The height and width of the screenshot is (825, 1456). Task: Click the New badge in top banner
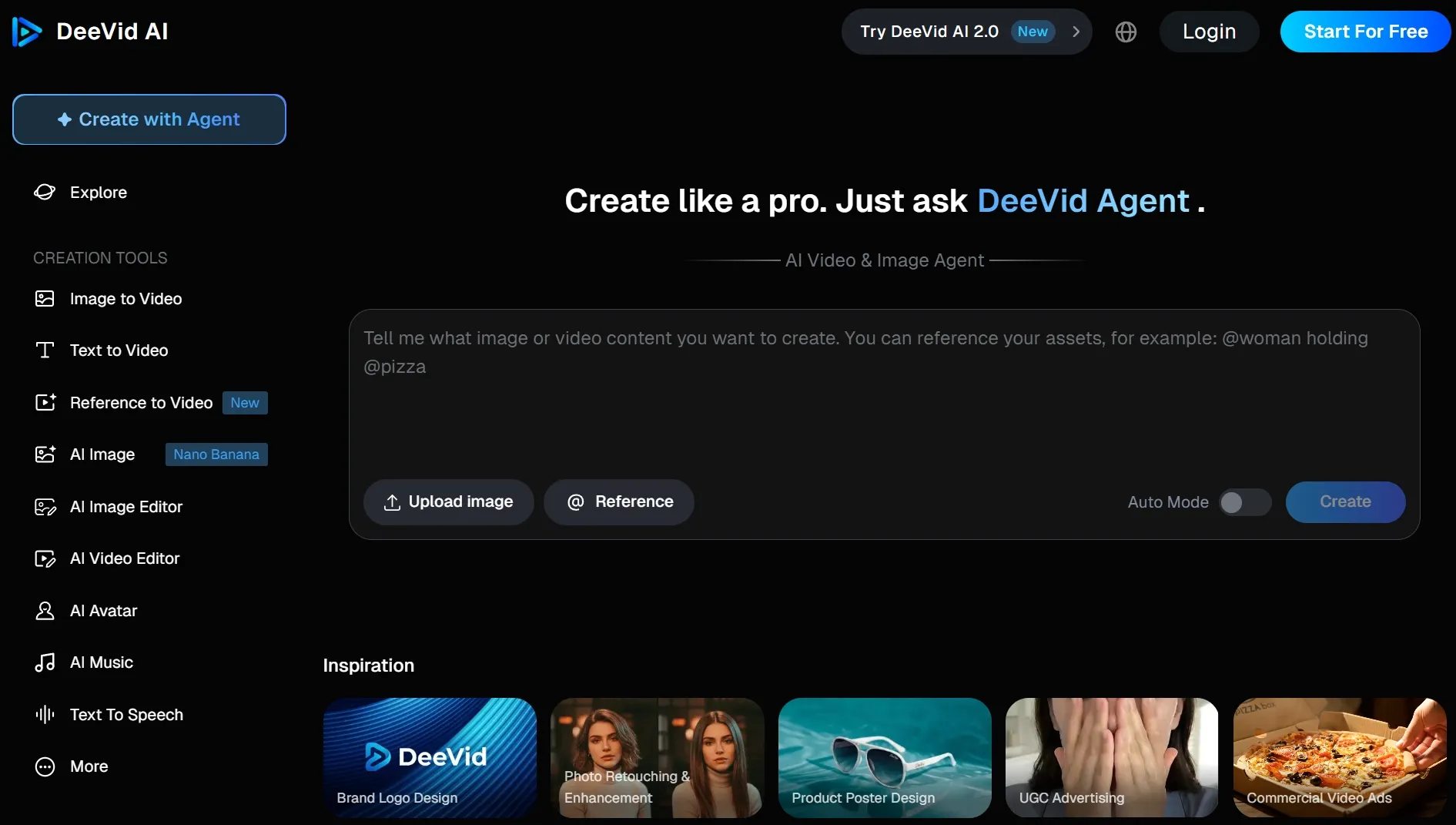[1033, 32]
